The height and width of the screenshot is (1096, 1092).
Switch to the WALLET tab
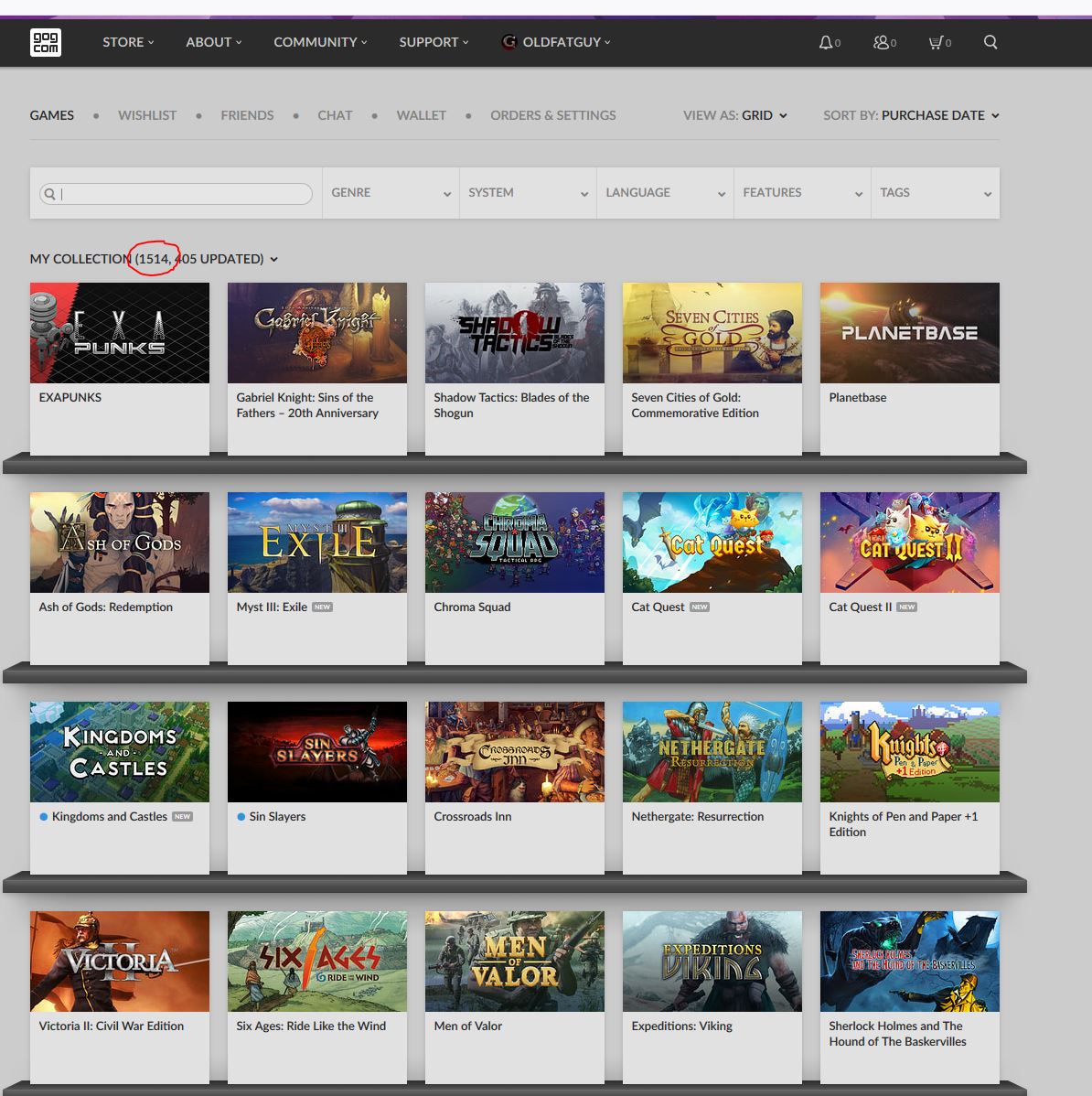click(x=422, y=115)
